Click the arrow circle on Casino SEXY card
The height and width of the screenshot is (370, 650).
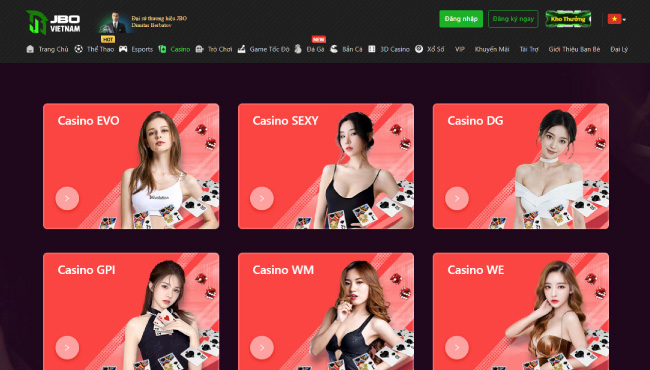click(262, 198)
